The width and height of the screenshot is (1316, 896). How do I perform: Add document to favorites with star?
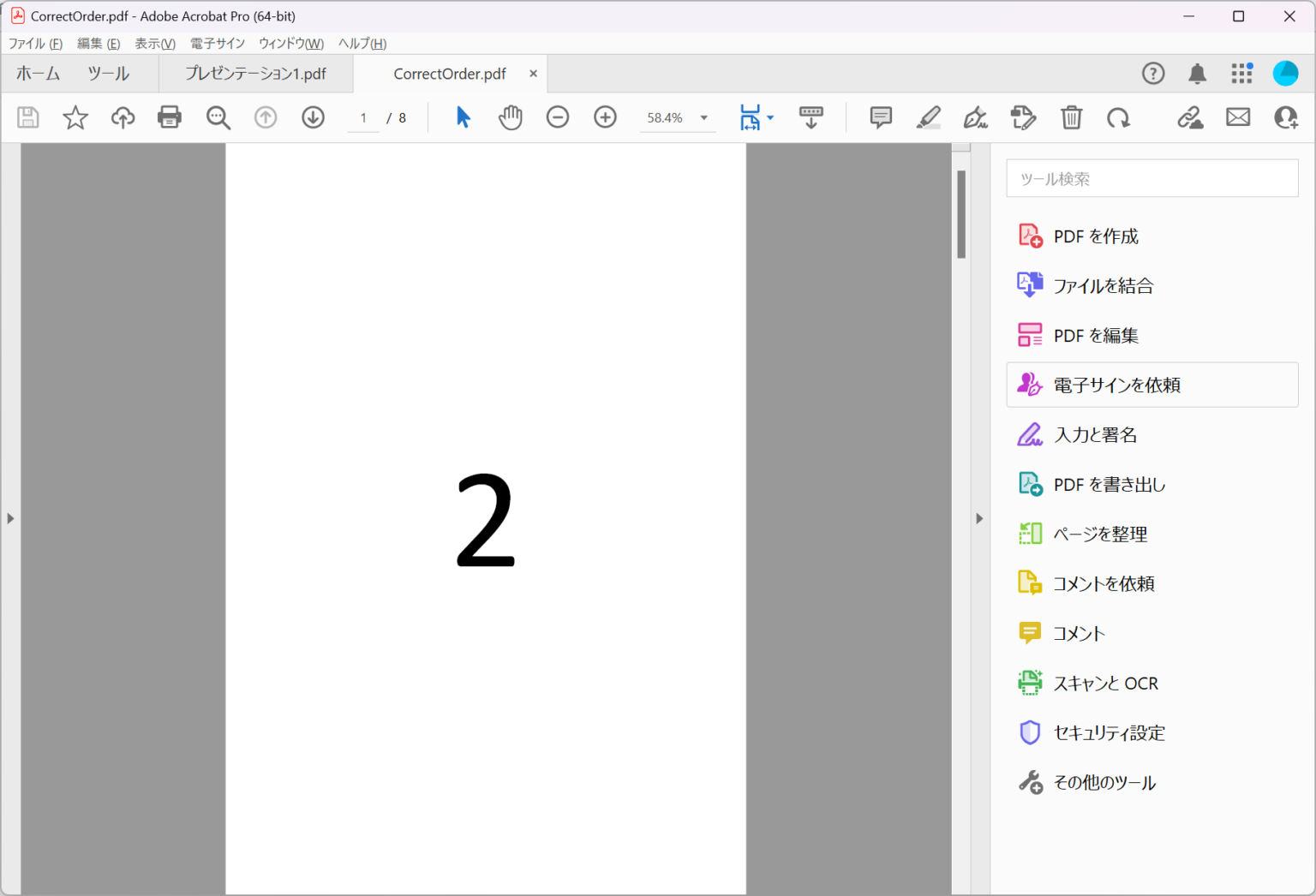pyautogui.click(x=75, y=117)
